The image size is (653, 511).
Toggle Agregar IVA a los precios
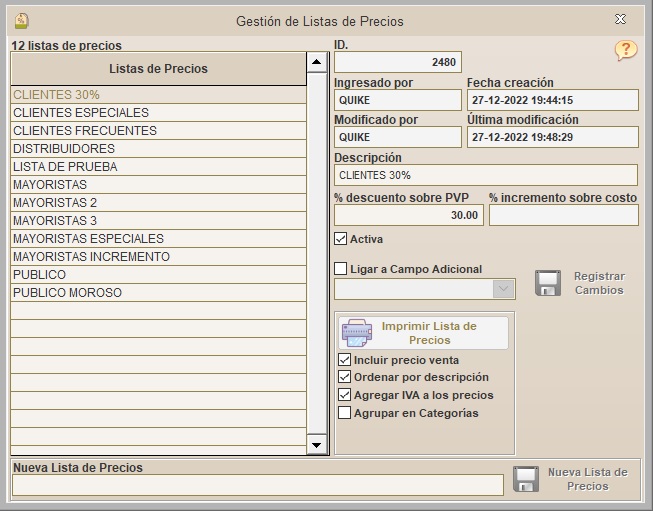click(x=344, y=395)
